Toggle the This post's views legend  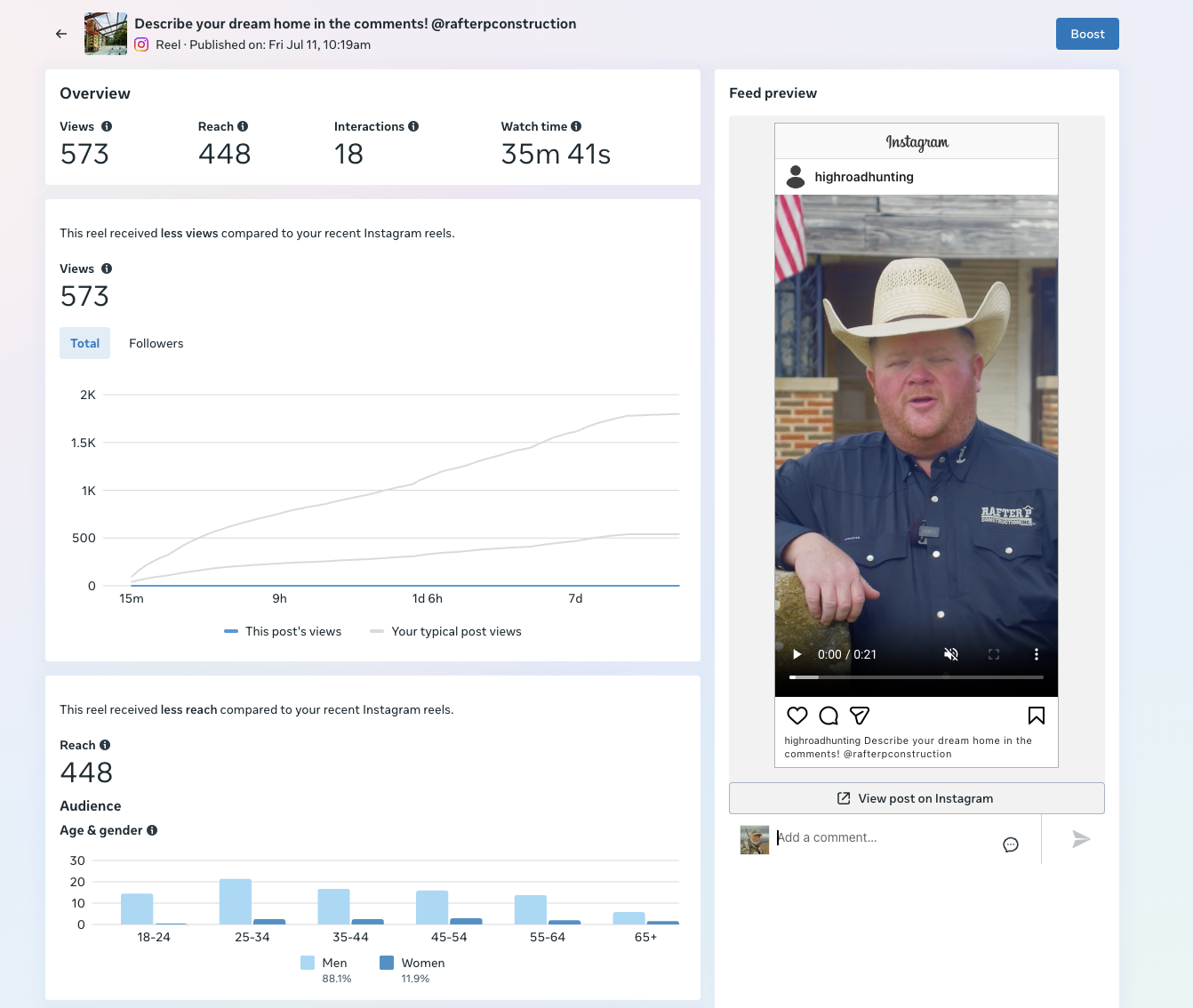[x=283, y=631]
